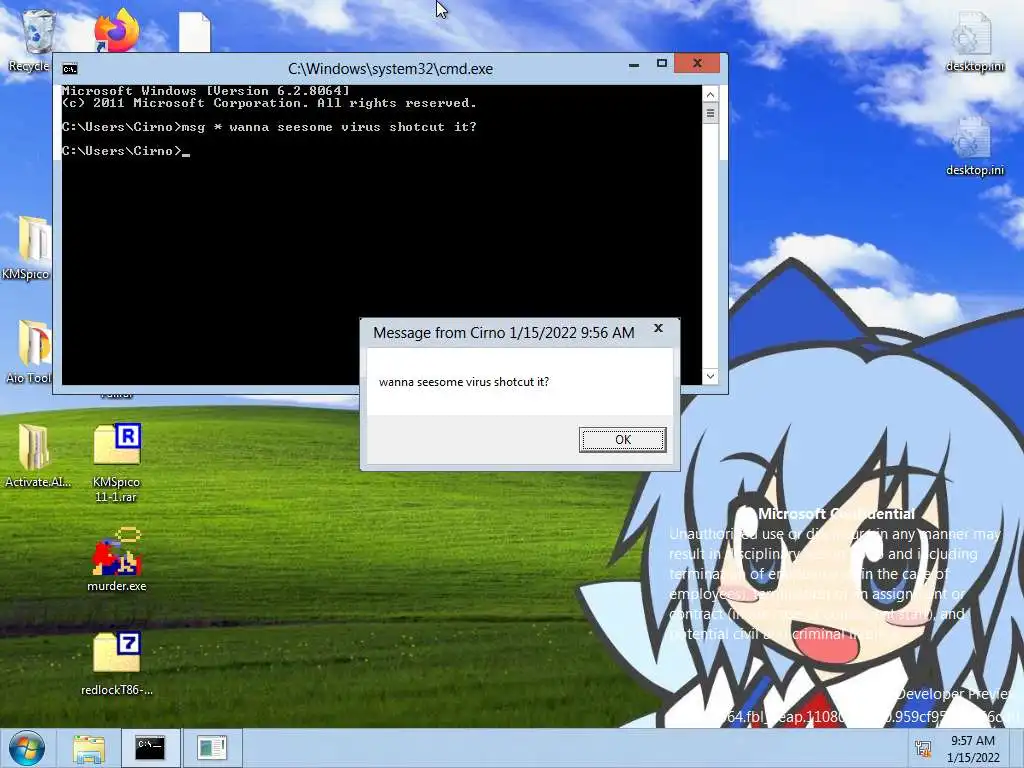Click the 'Message from Cirno' dialog title
The image size is (1024, 768).
pyautogui.click(x=504, y=333)
